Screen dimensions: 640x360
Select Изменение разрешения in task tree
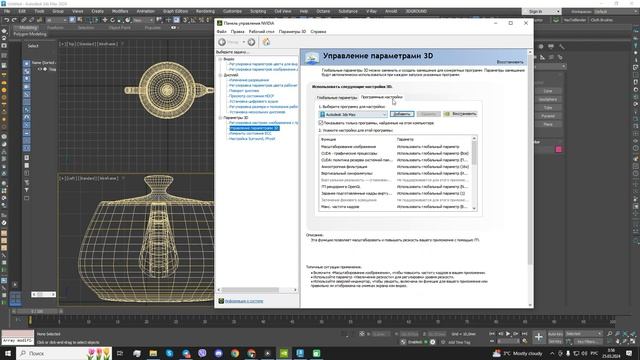pos(249,80)
